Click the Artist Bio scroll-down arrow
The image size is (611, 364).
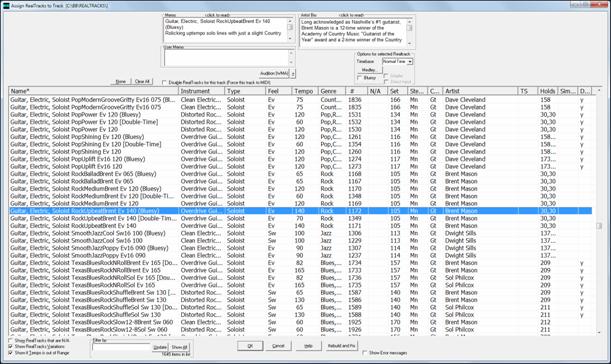click(409, 43)
